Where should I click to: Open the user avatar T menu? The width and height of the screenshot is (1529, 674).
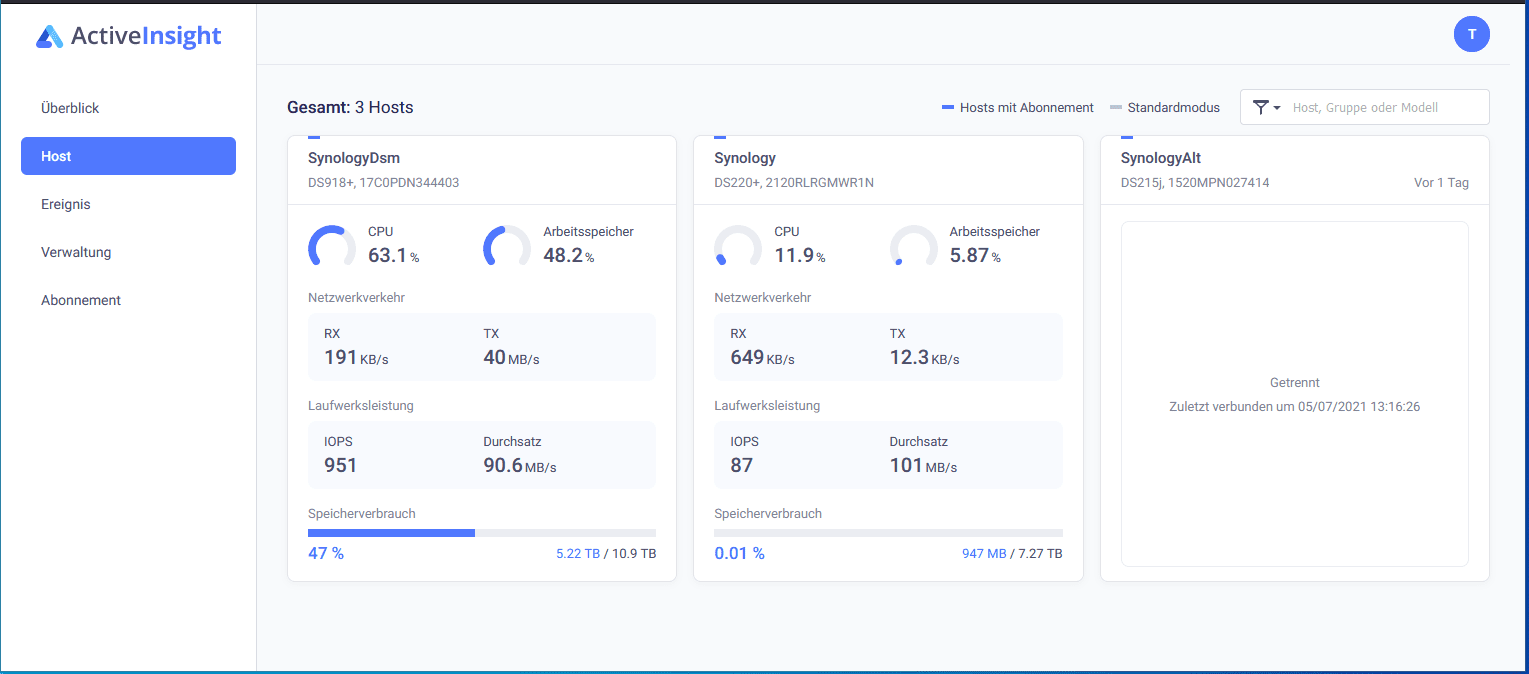[1472, 34]
